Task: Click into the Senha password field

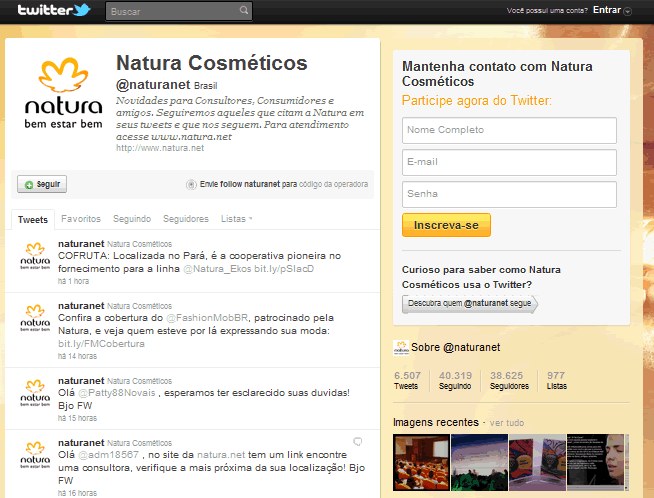Action: coord(509,193)
